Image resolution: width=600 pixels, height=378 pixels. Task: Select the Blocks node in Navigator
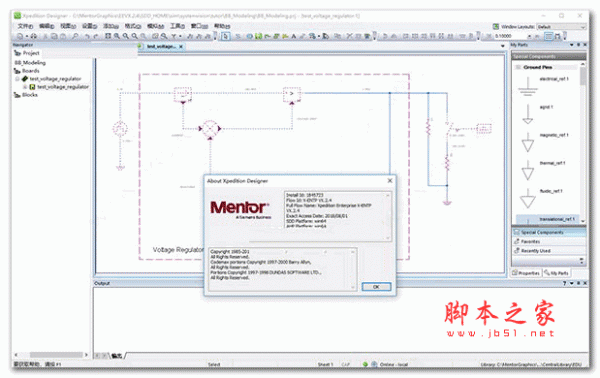26,95
